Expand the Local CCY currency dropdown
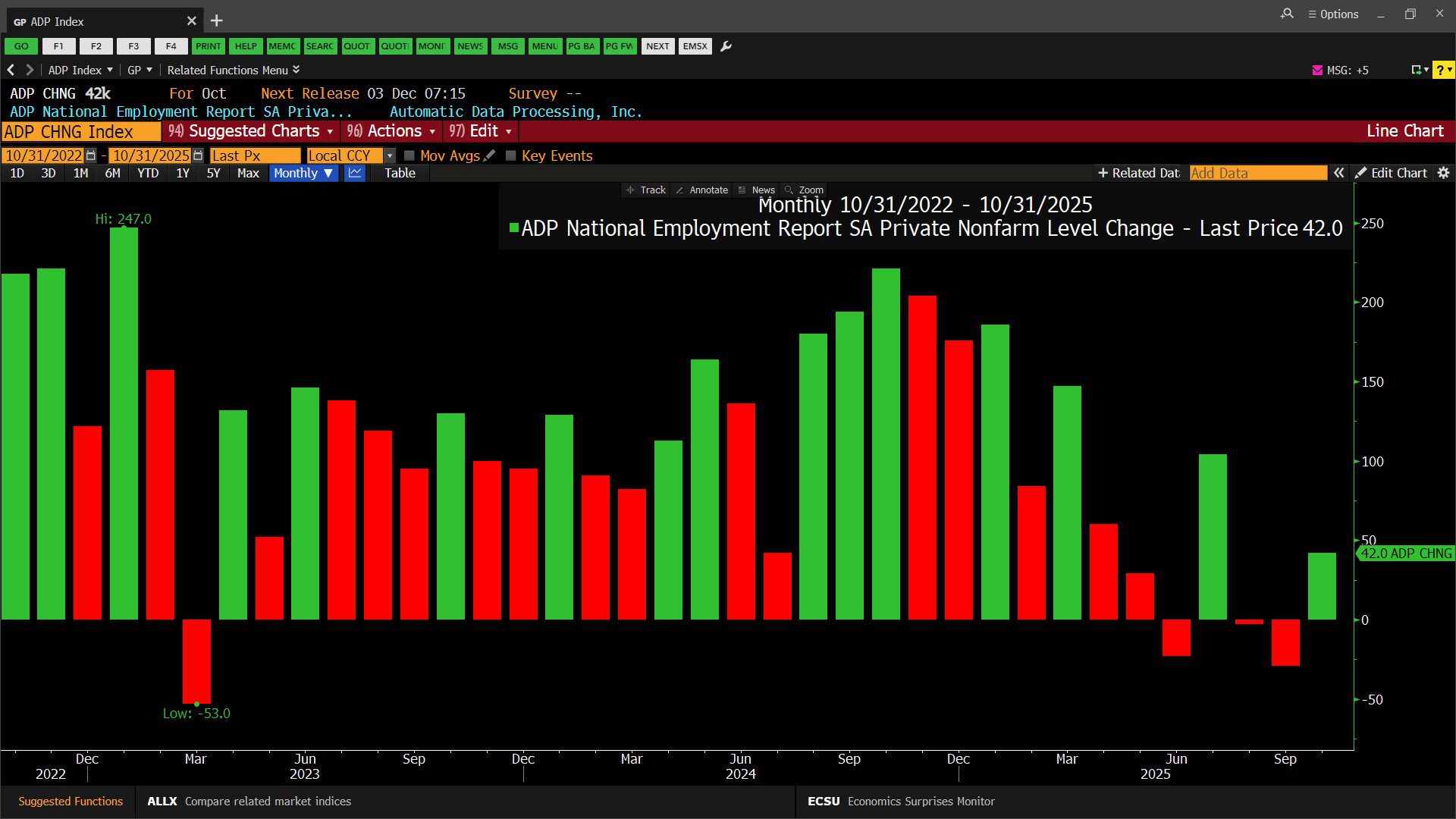The image size is (1456, 819). click(x=390, y=155)
